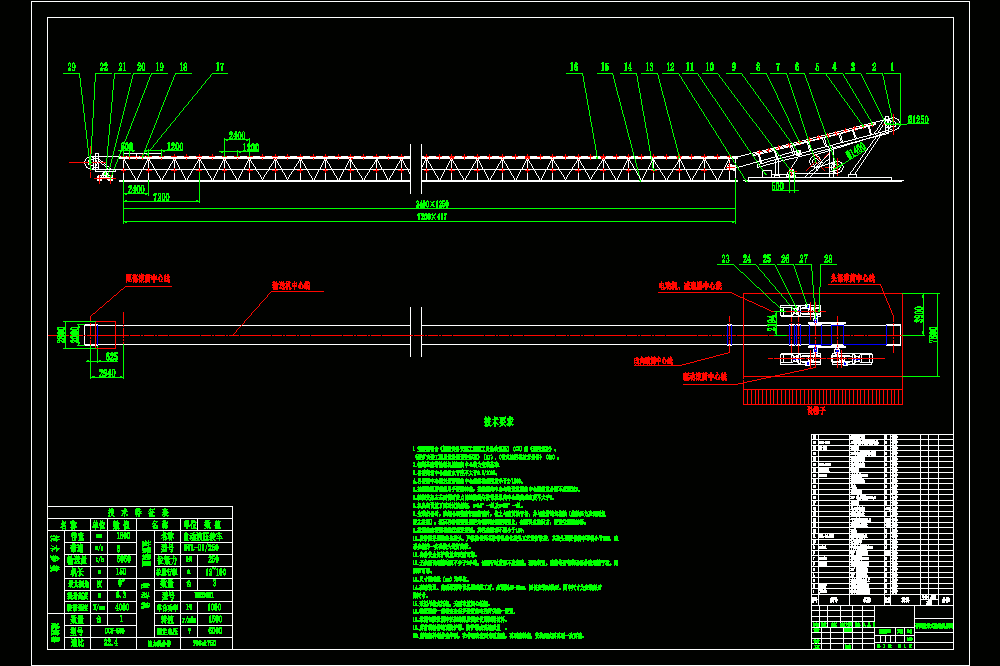Select part balloon number 13
Image resolution: width=1000 pixels, height=666 pixels.
(x=649, y=67)
